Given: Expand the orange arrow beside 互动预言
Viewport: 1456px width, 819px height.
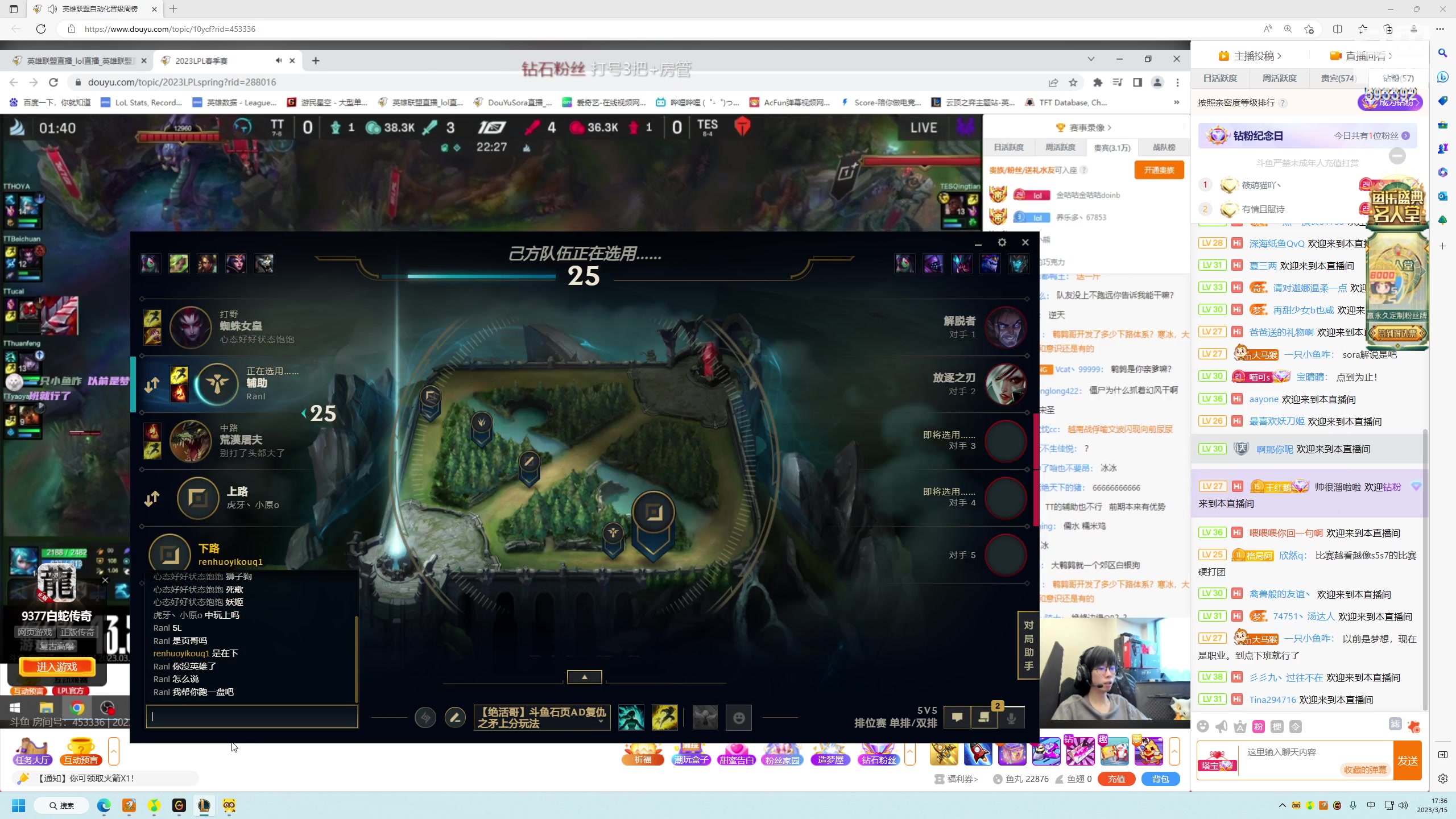Looking at the screenshot, I should click(x=114, y=751).
